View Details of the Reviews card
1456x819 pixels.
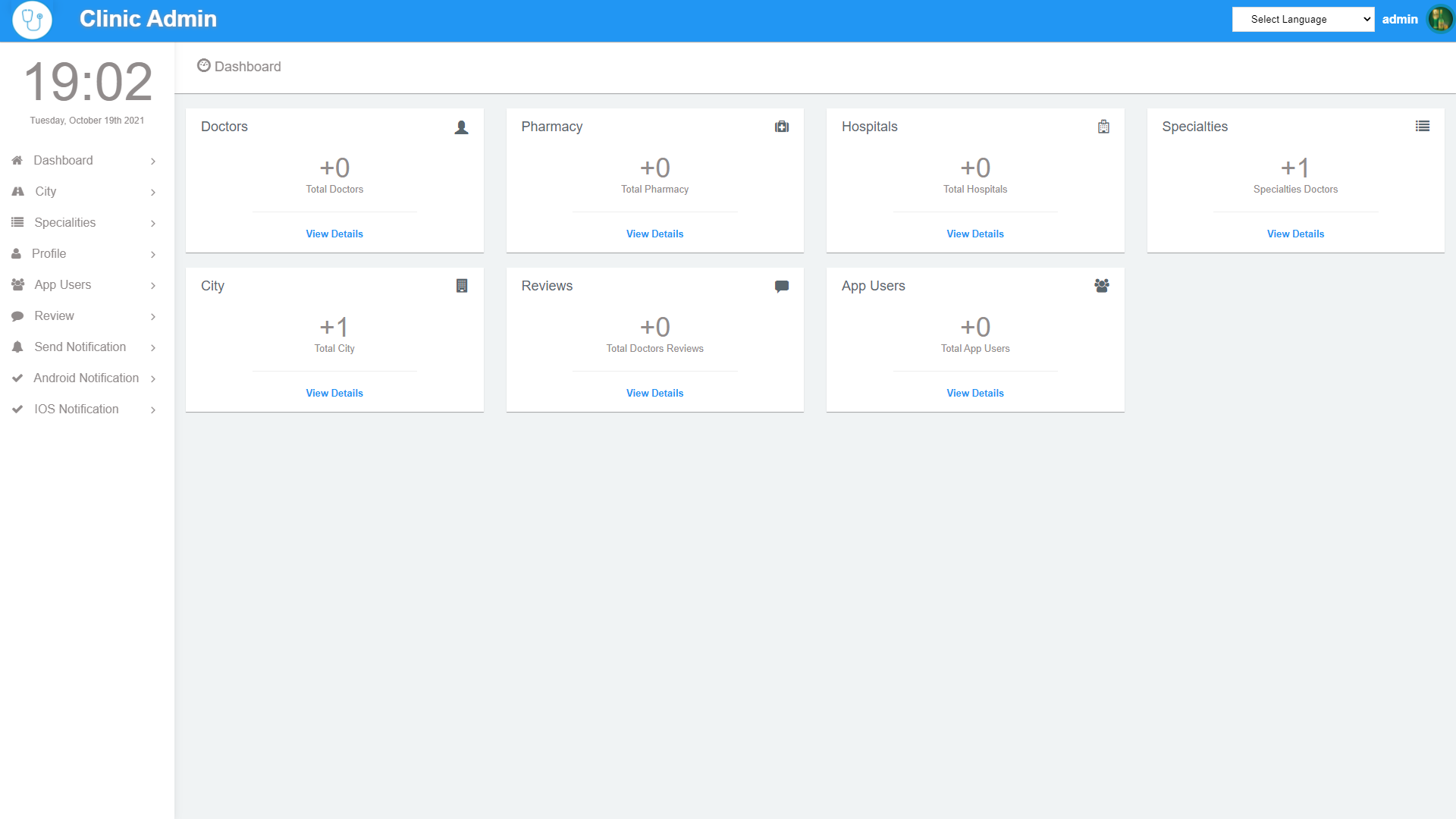654,394
